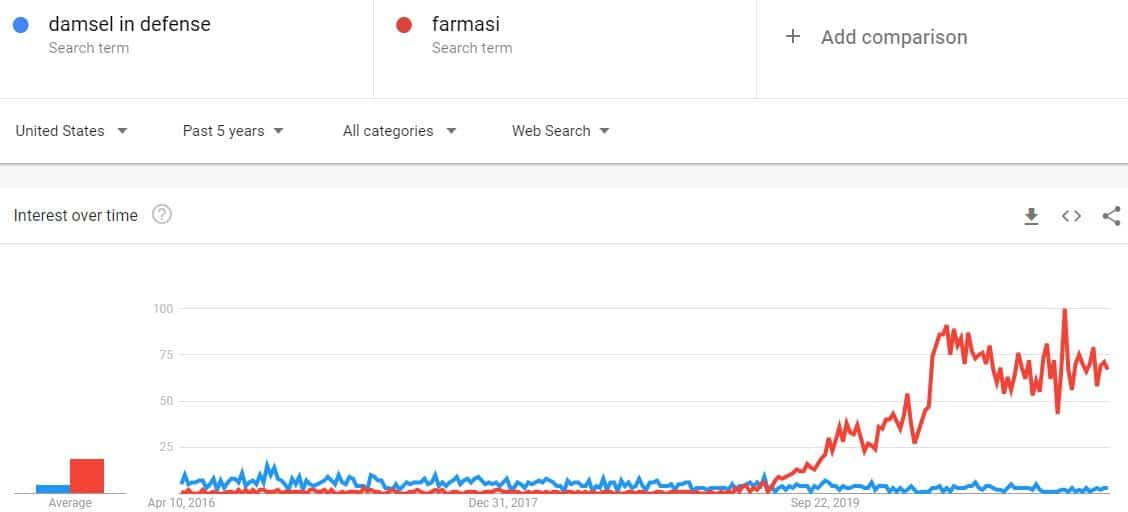Click the red Average bar for farmasi

87,475
